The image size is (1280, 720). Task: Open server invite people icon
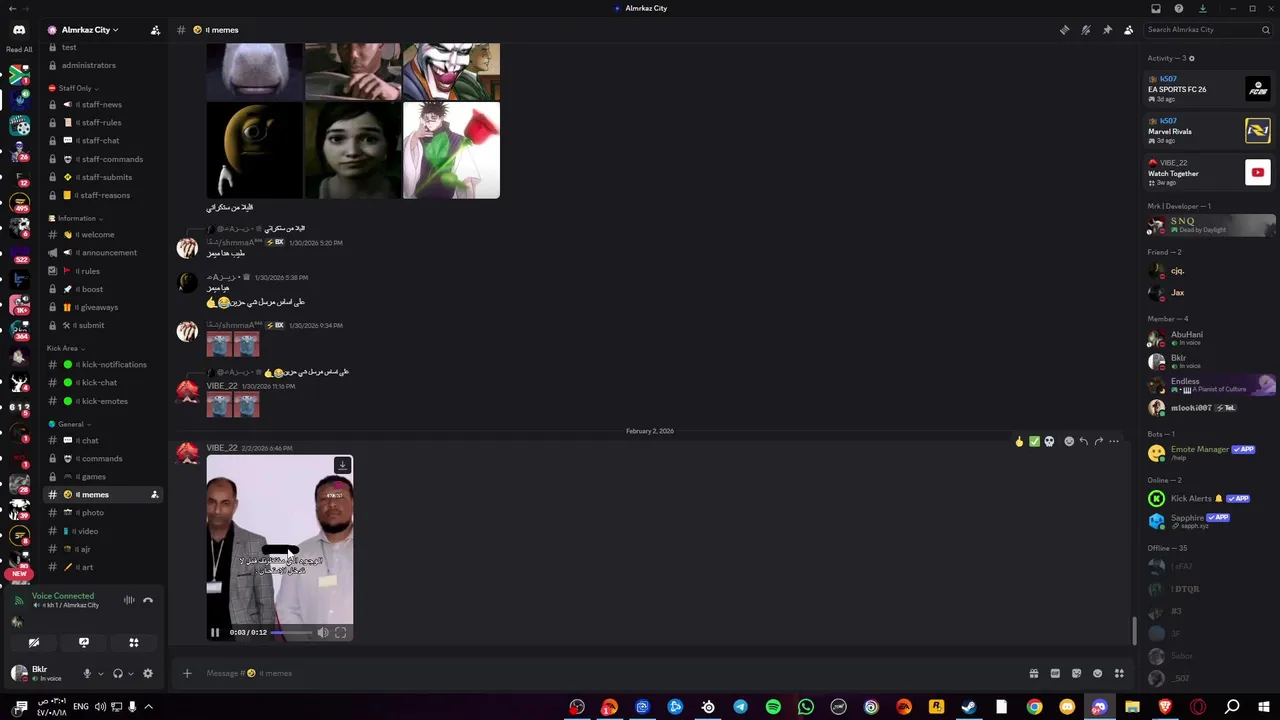pyautogui.click(x=155, y=30)
